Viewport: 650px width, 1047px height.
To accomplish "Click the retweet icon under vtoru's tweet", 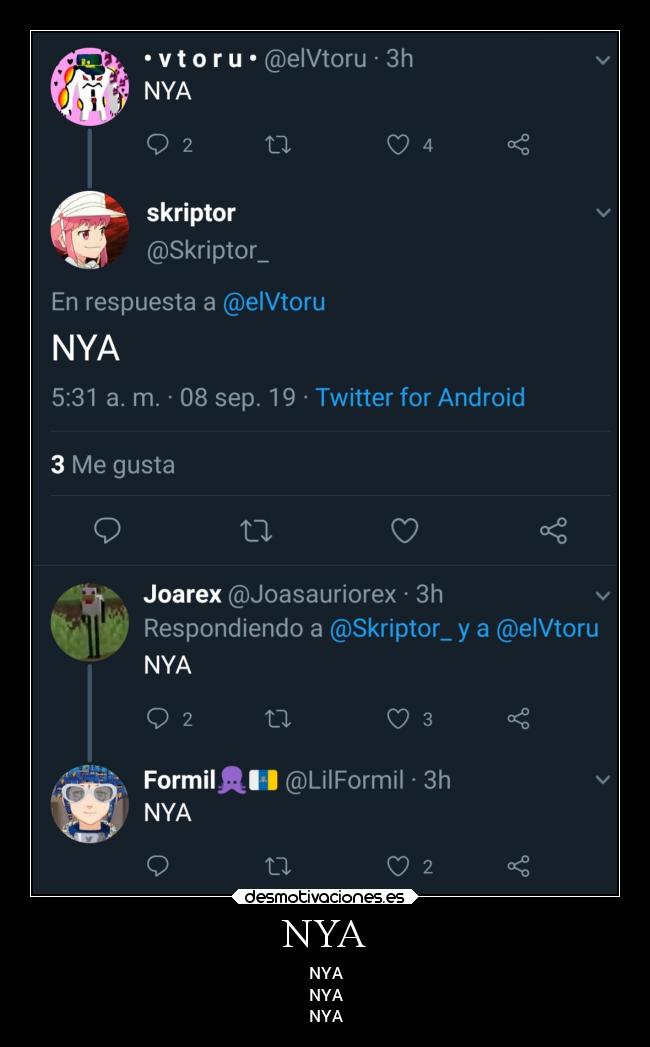I will (278, 144).
